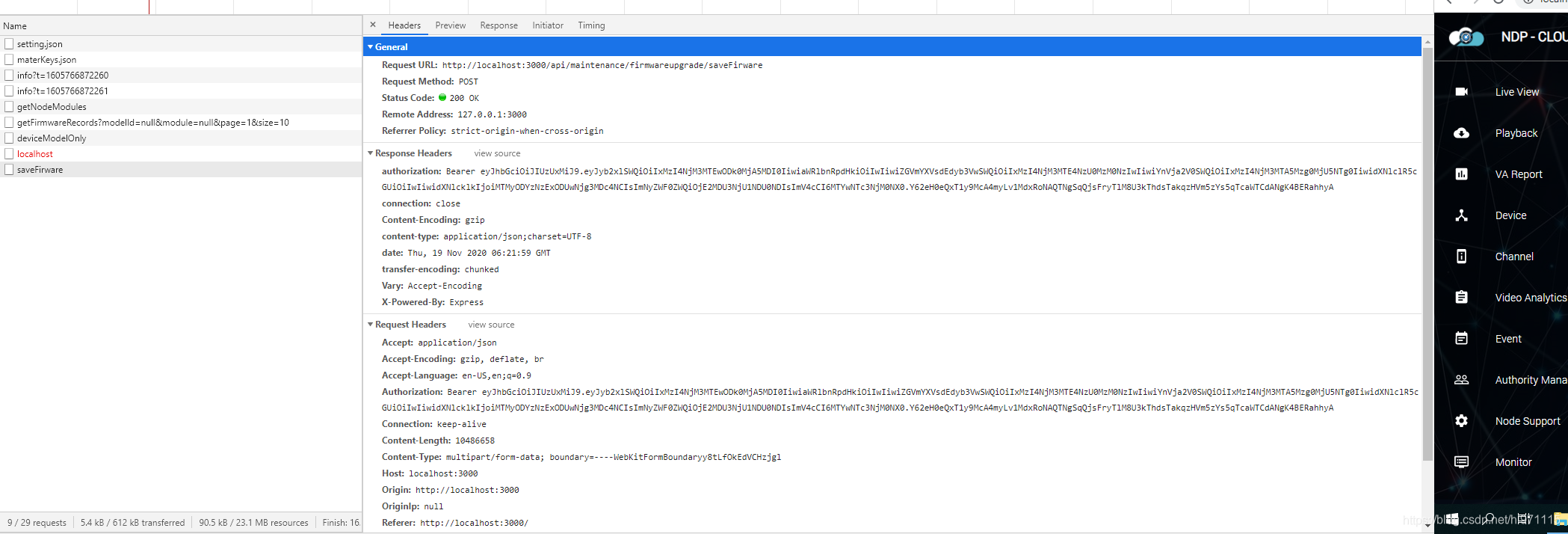Switch to the Headers tab
The height and width of the screenshot is (534, 1568).
point(404,25)
